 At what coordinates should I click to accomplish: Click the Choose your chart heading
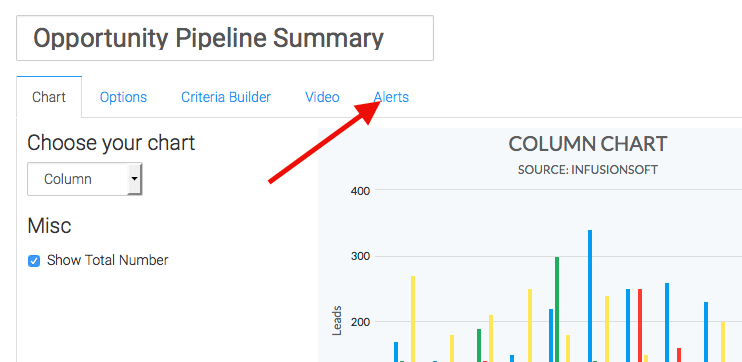click(111, 143)
